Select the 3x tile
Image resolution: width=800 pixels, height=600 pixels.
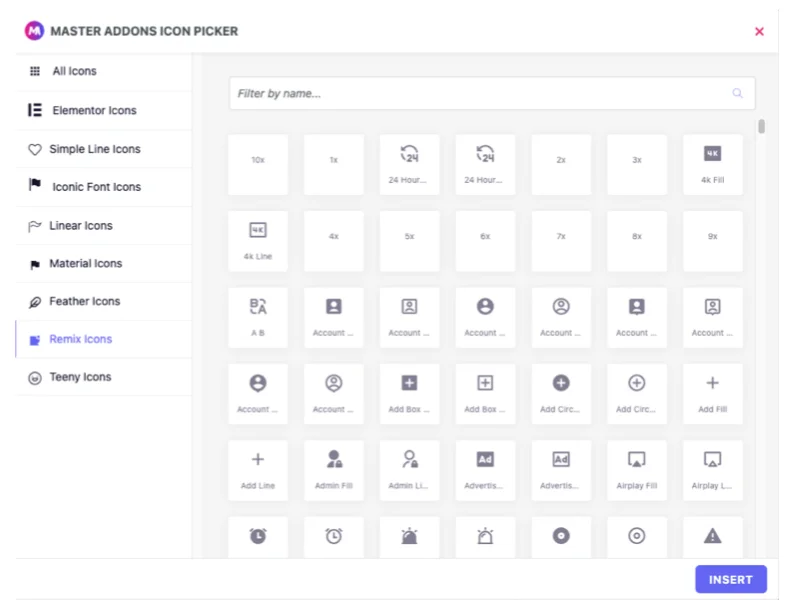click(637, 164)
